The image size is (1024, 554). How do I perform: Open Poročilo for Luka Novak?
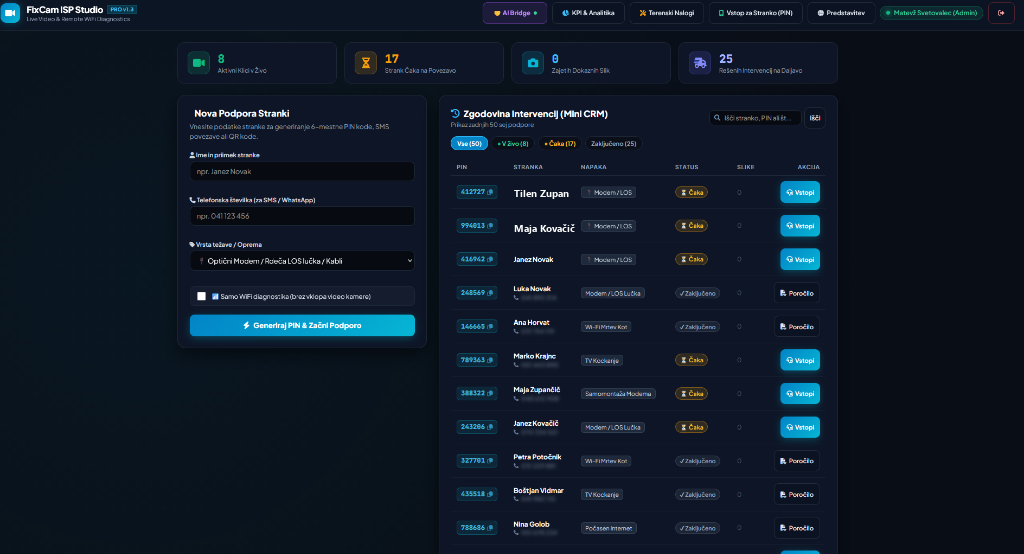[x=797, y=293]
